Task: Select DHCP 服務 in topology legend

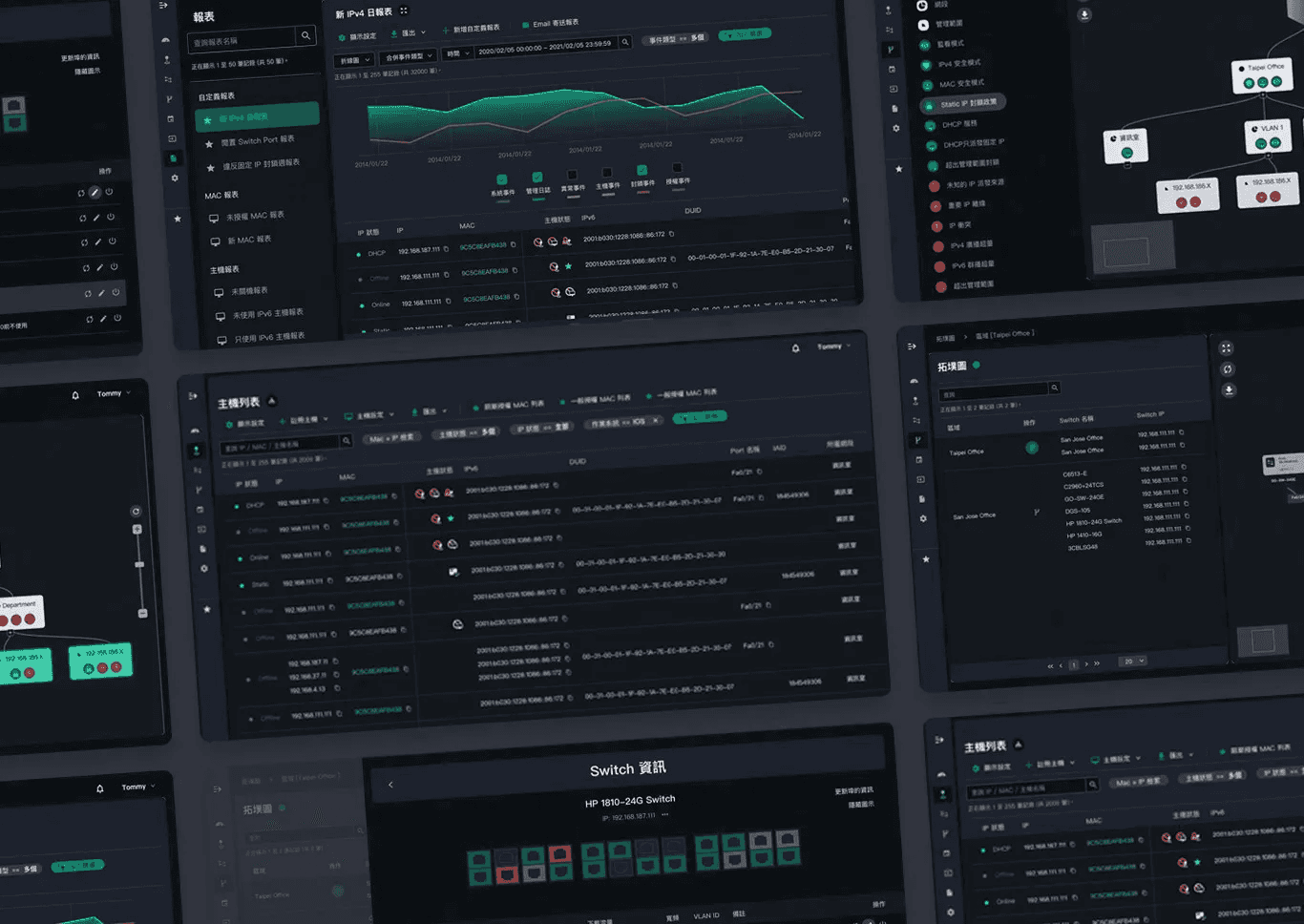Action: [952, 125]
